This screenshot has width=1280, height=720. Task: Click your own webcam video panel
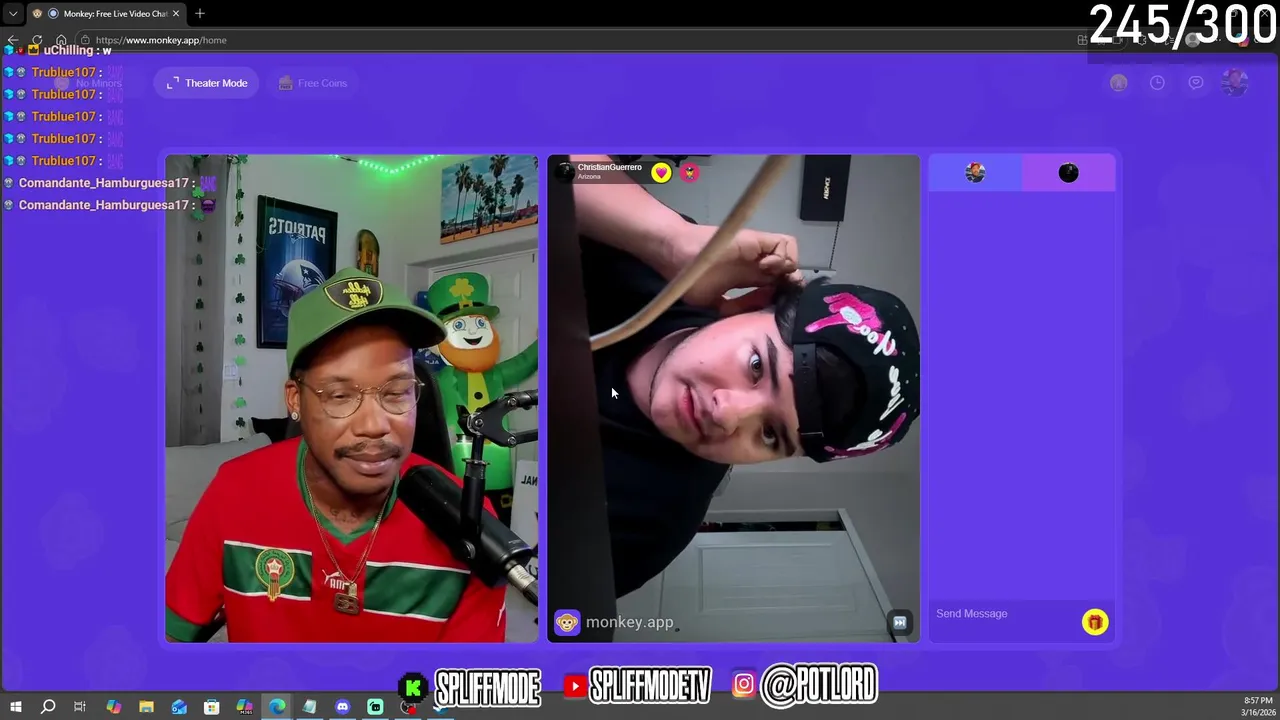pyautogui.click(x=351, y=398)
